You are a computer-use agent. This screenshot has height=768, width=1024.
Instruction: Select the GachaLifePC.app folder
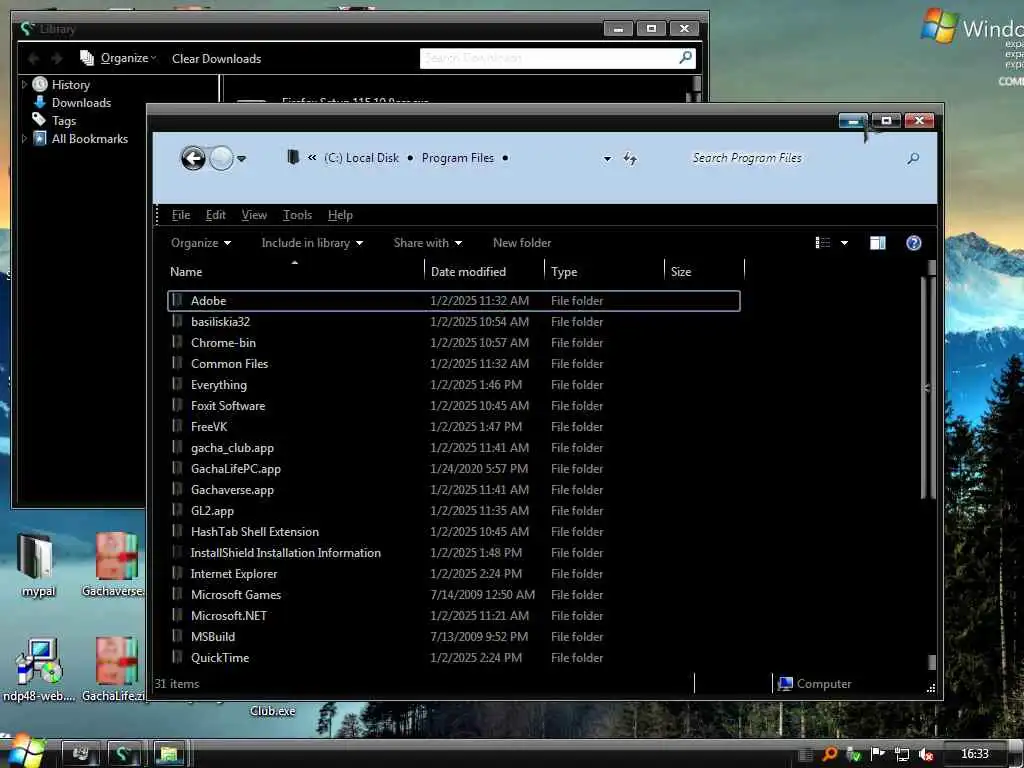(x=454, y=469)
